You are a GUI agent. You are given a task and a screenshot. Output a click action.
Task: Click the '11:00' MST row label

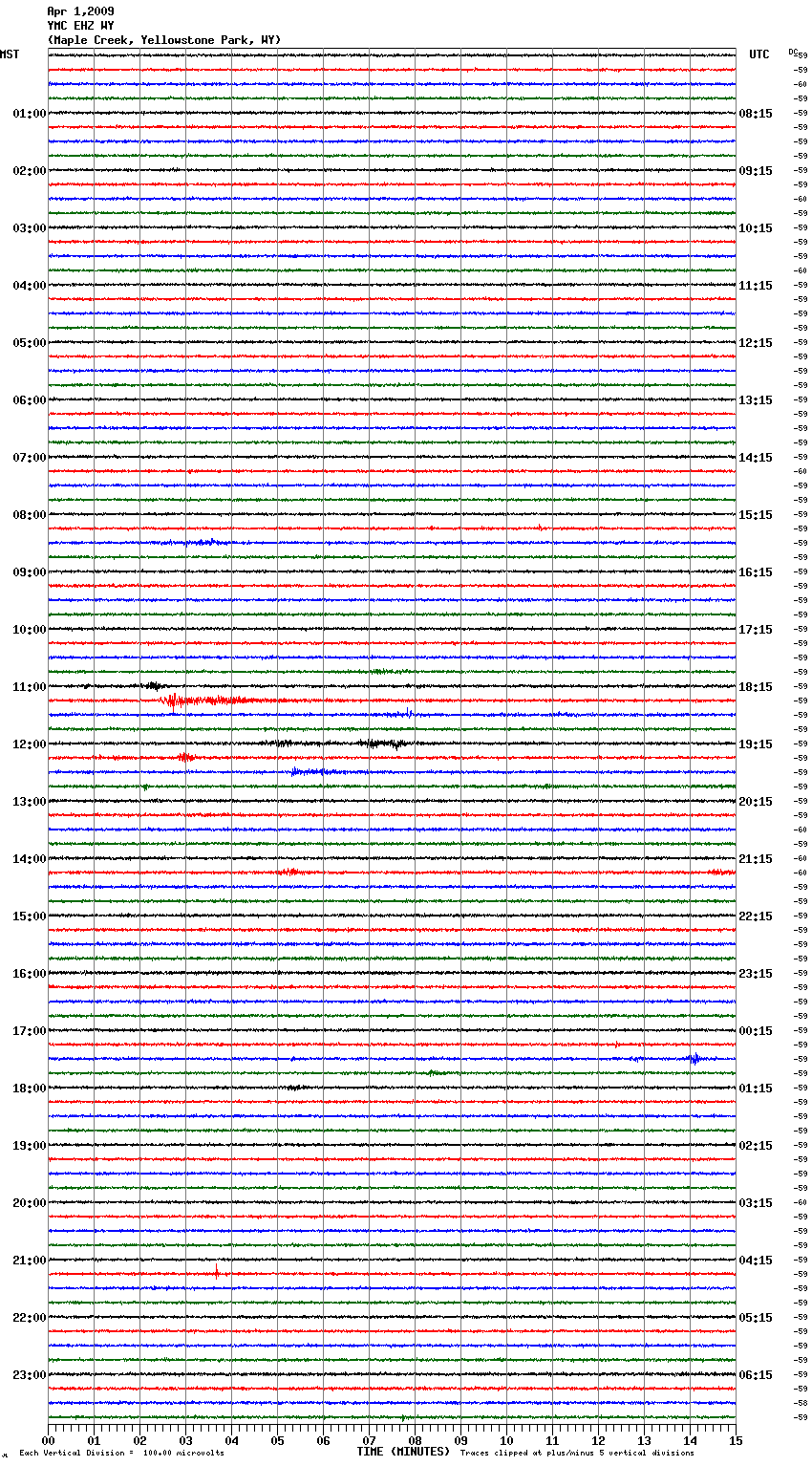tap(30, 687)
